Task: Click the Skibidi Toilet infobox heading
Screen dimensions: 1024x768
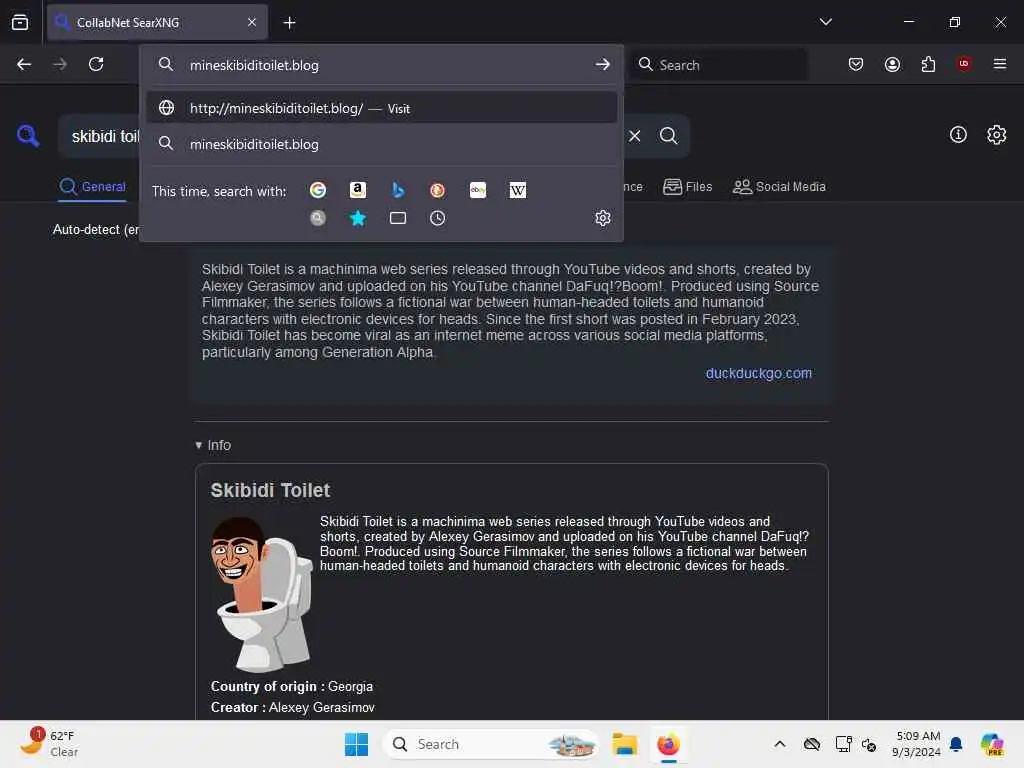Action: tap(270, 490)
